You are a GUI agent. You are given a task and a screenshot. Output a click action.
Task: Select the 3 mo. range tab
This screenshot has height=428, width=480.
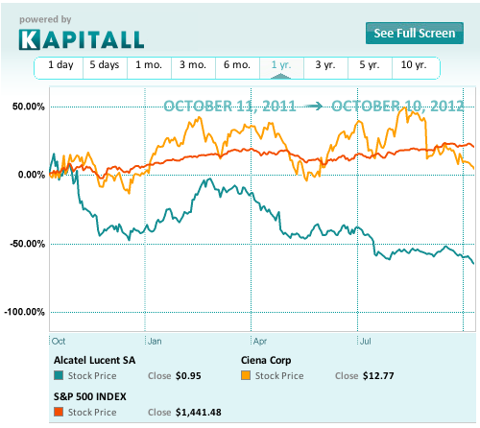193,68
